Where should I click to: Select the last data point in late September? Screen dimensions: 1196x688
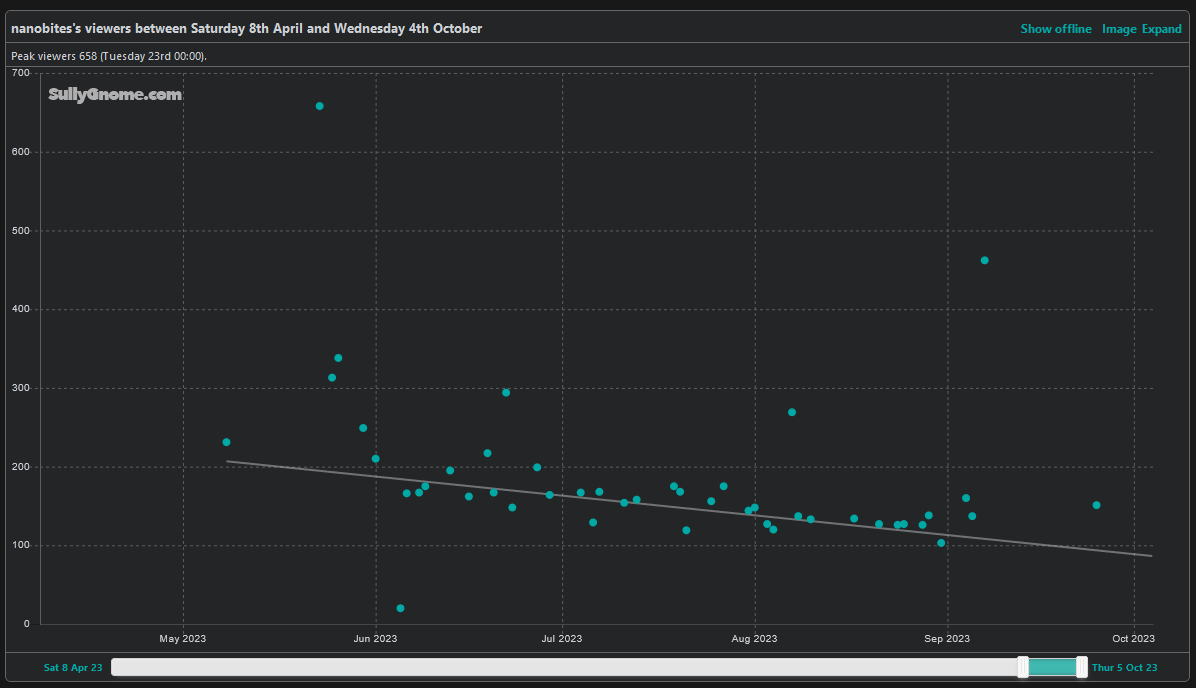click(1096, 505)
